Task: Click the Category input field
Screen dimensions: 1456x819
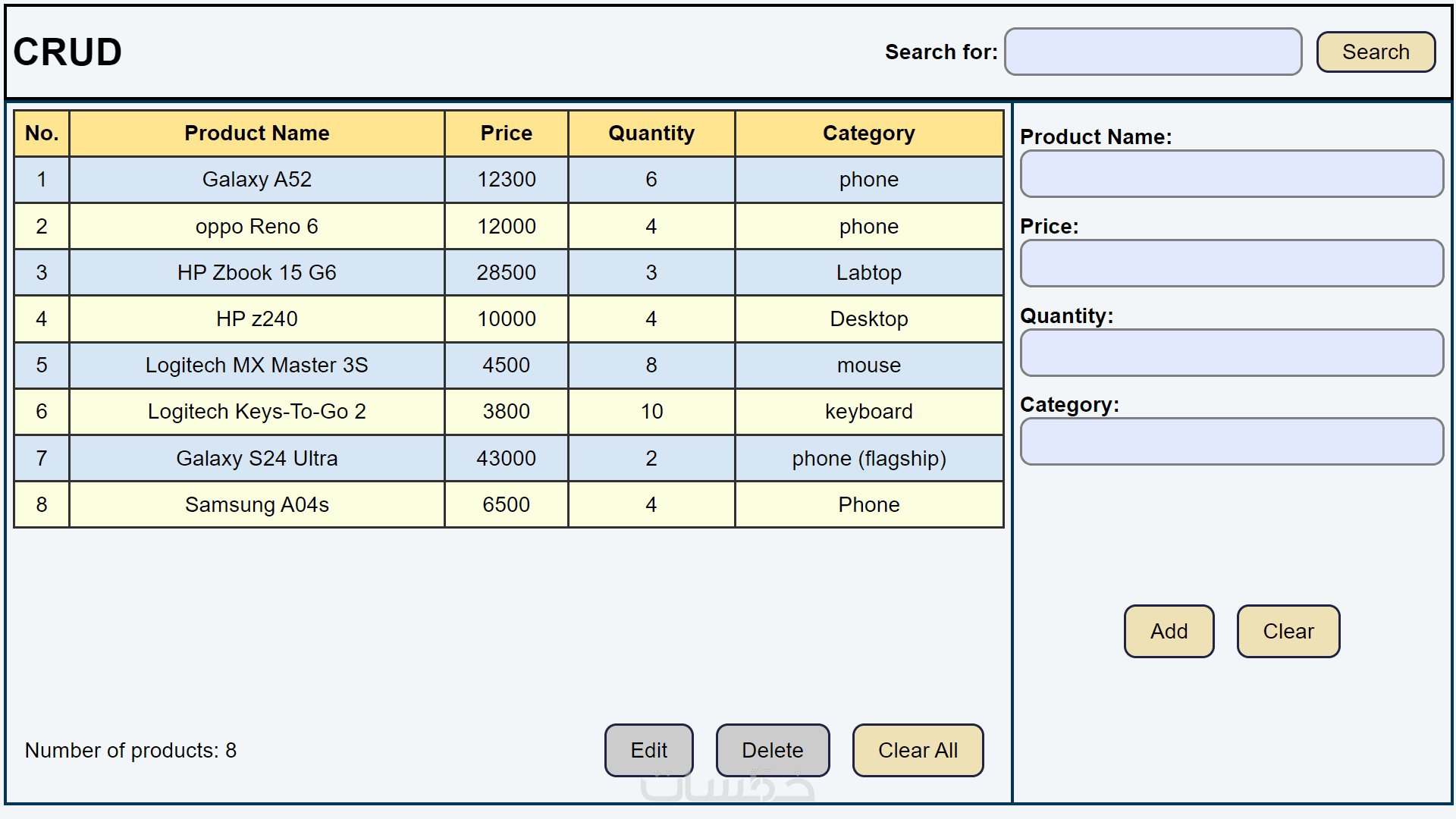Action: [1231, 441]
